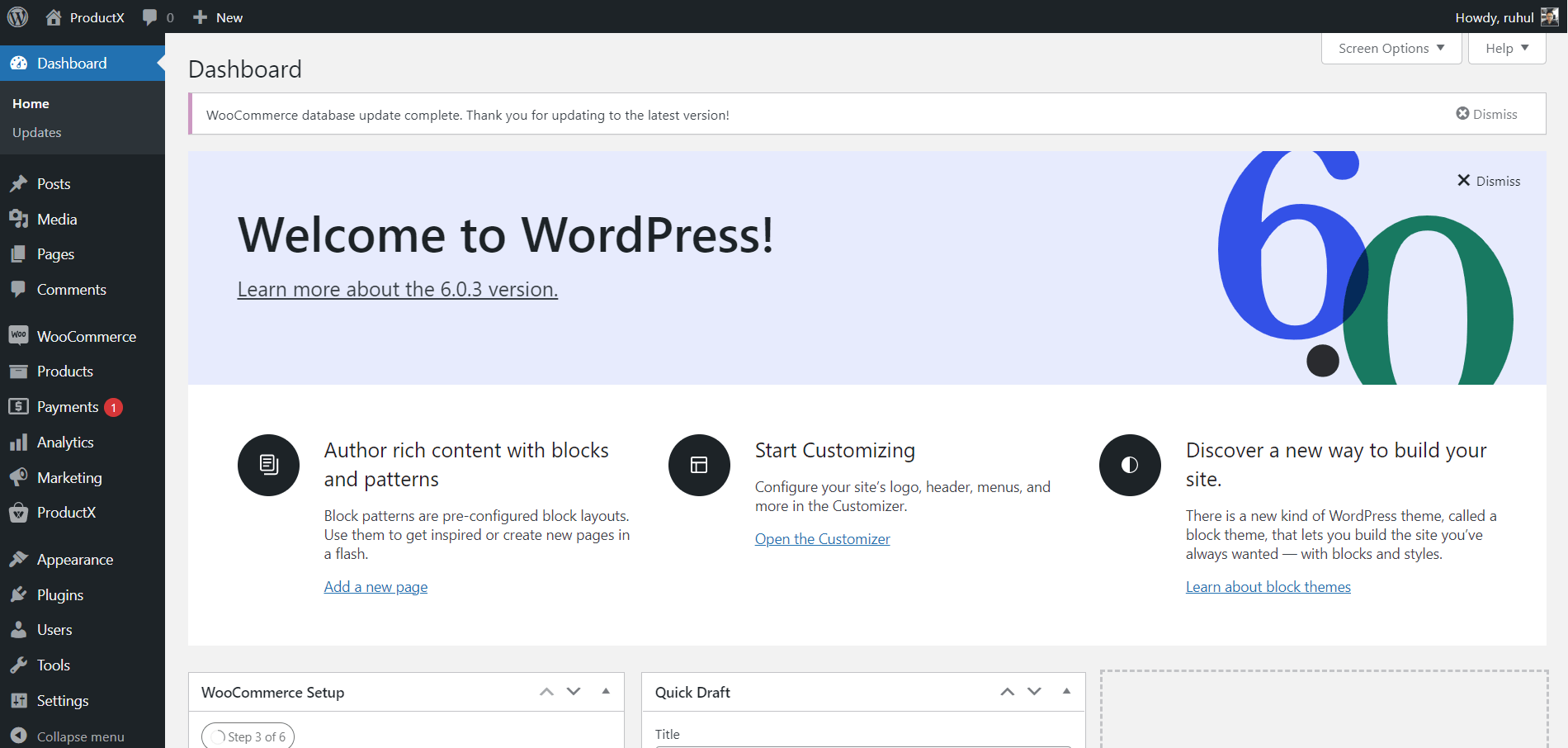The image size is (1568, 748).
Task: Select the Appearance brush icon
Action: (x=20, y=559)
